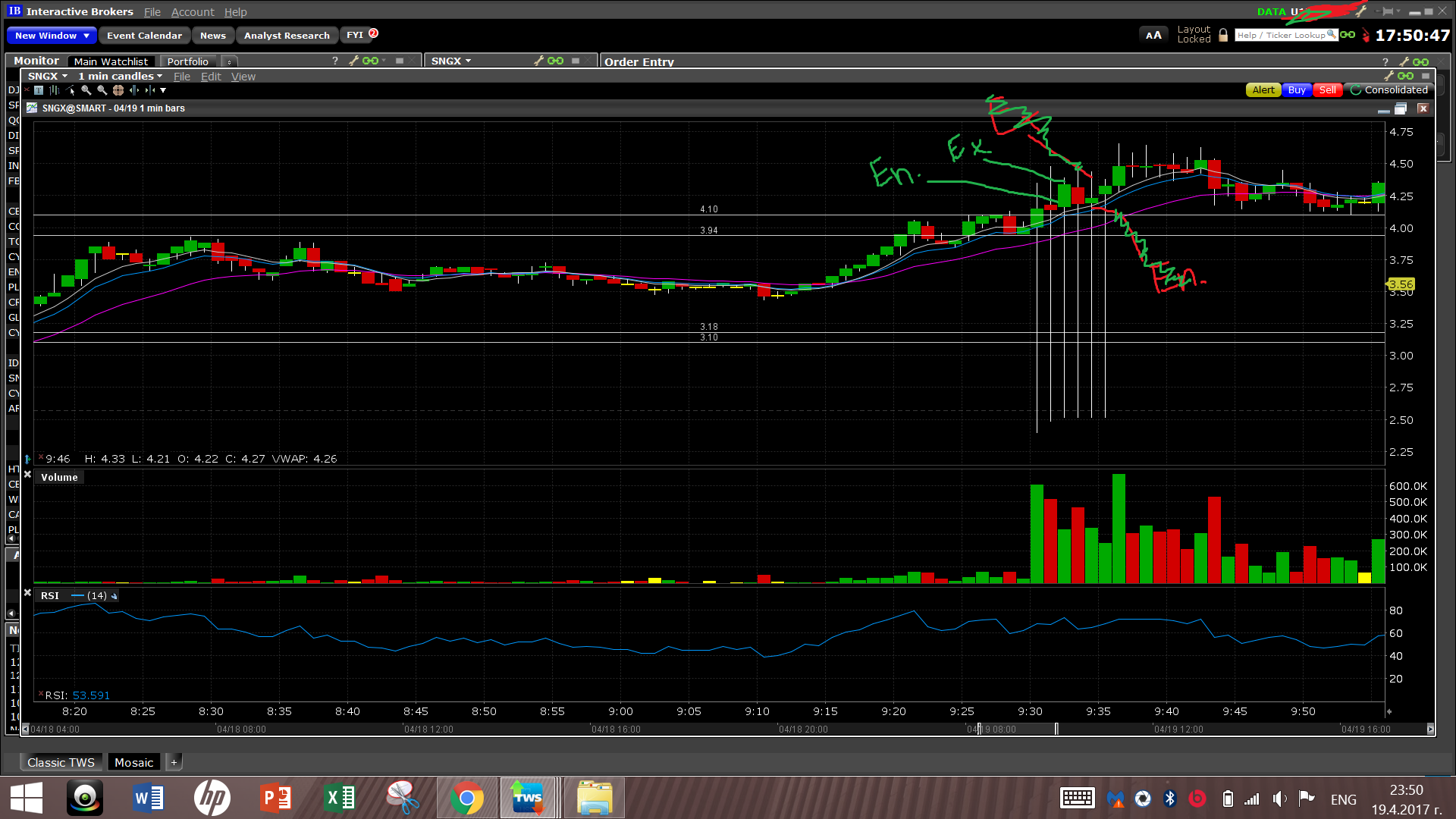The image size is (1456, 819).
Task: Click the zoom in magnifier chart tool
Action: click(86, 89)
